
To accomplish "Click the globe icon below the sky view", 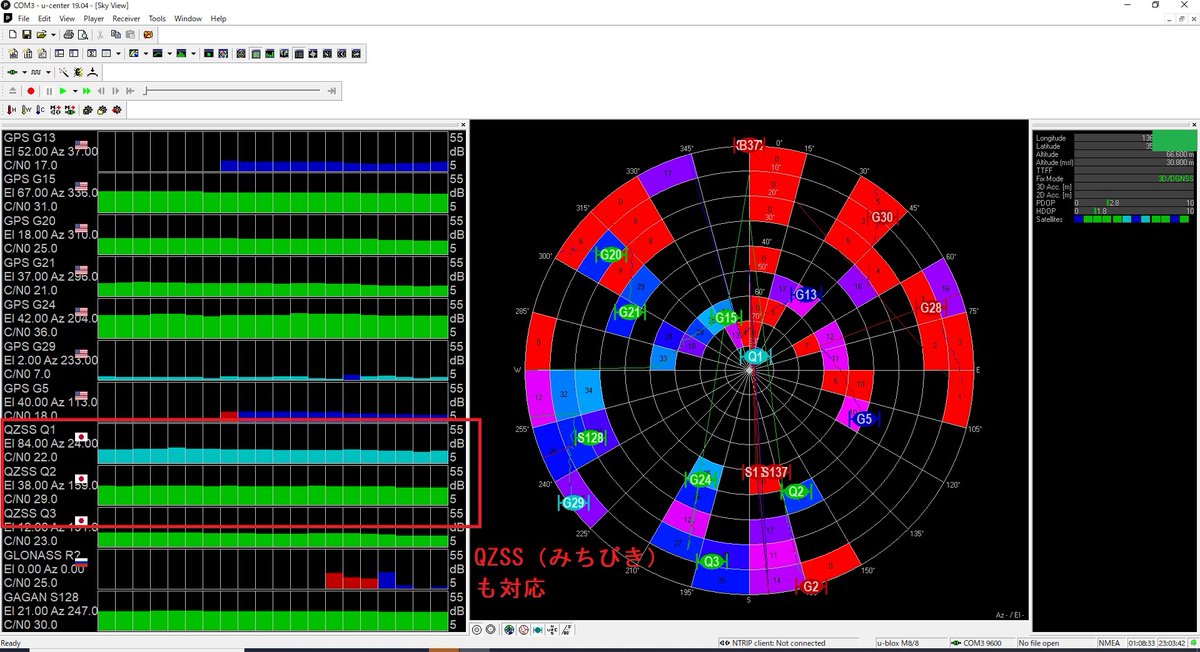I will [x=509, y=629].
